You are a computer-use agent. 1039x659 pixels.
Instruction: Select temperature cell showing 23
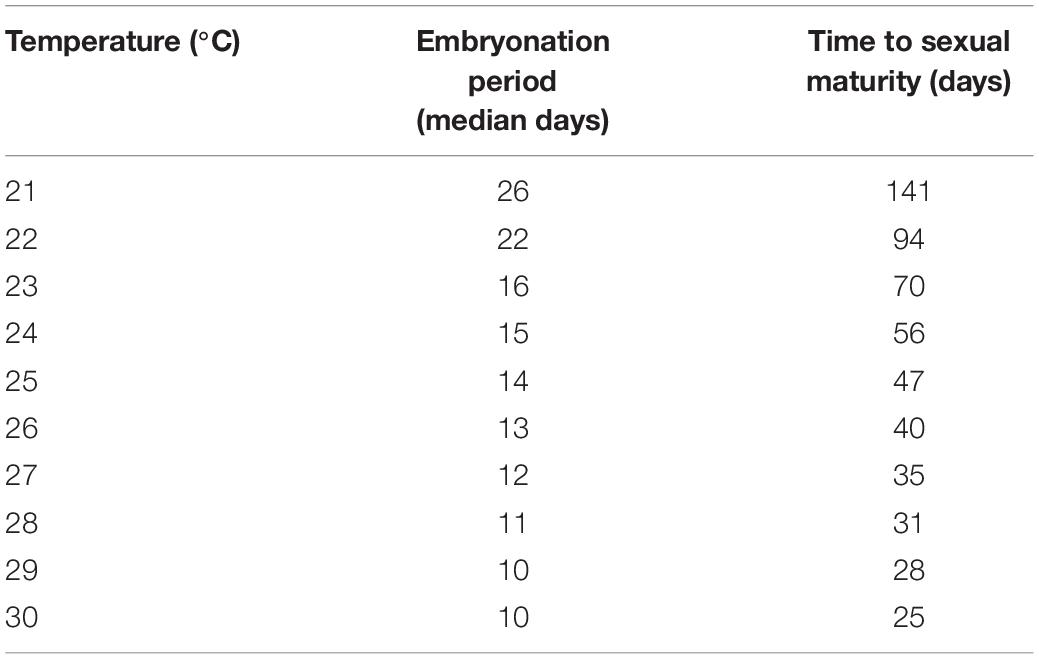coord(21,287)
